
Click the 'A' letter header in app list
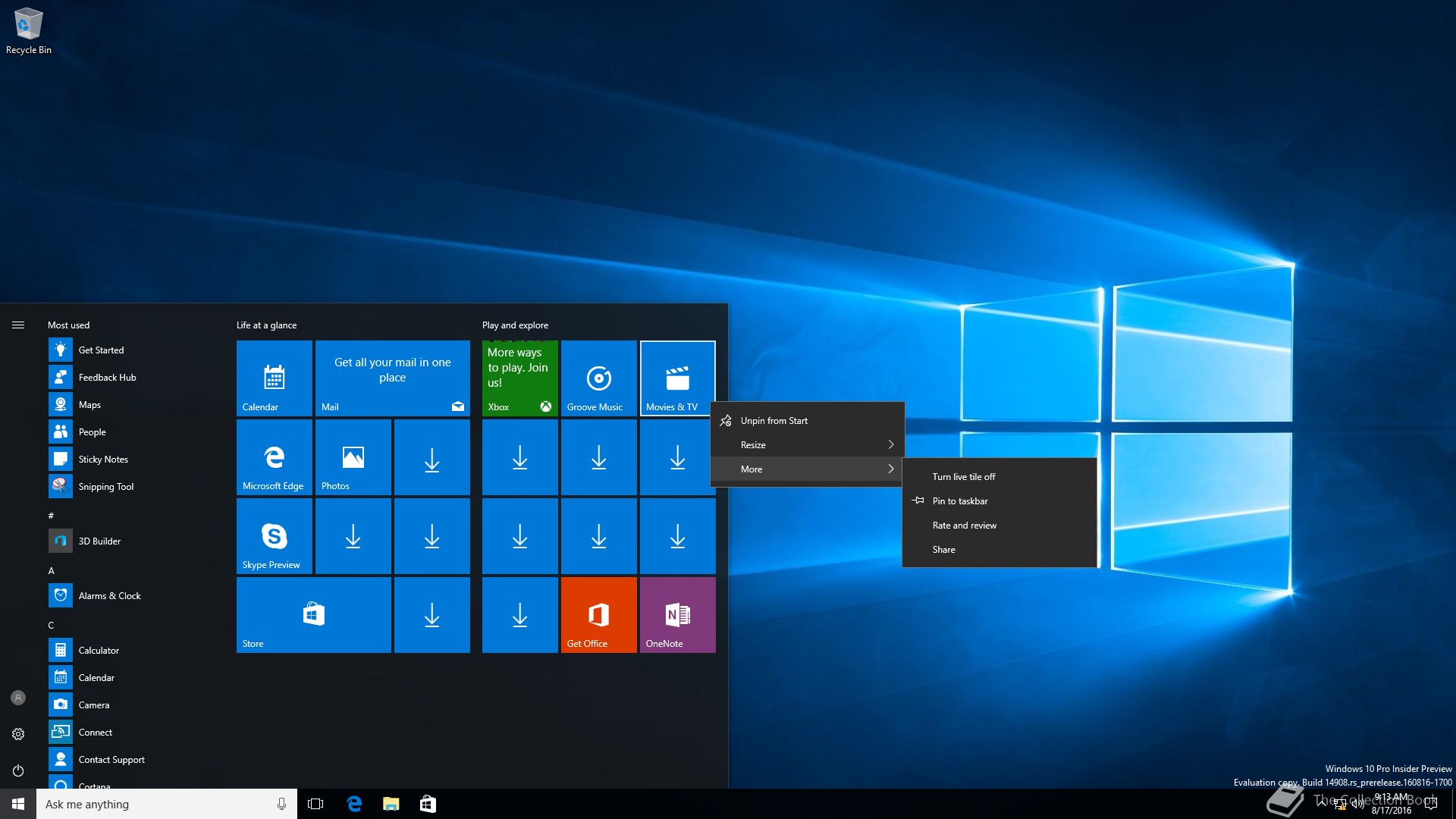[x=52, y=570]
